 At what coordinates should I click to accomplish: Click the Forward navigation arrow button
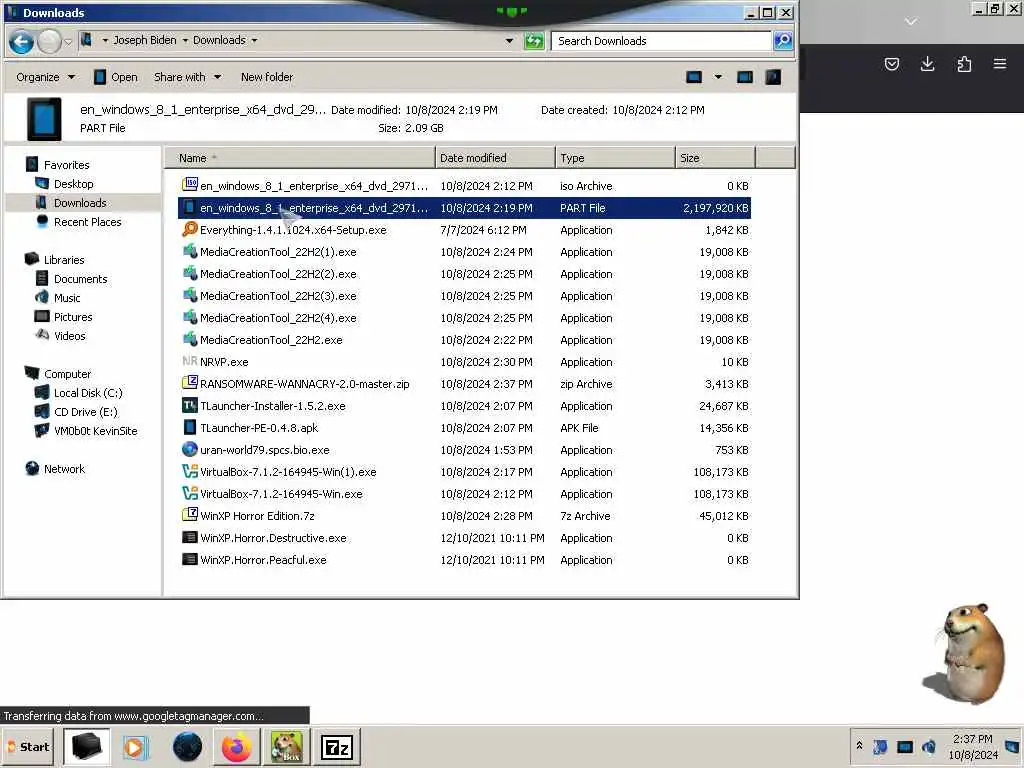coord(49,42)
